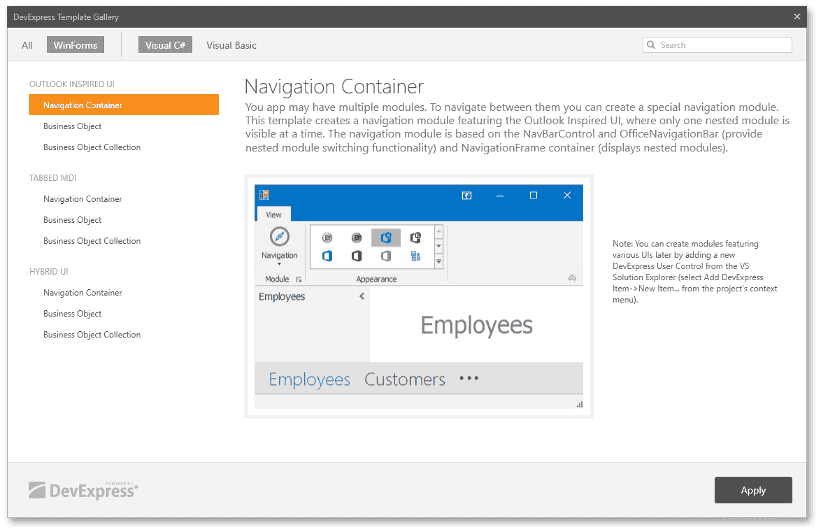
Task: Click the preview's size grip icon
Action: pos(579,404)
